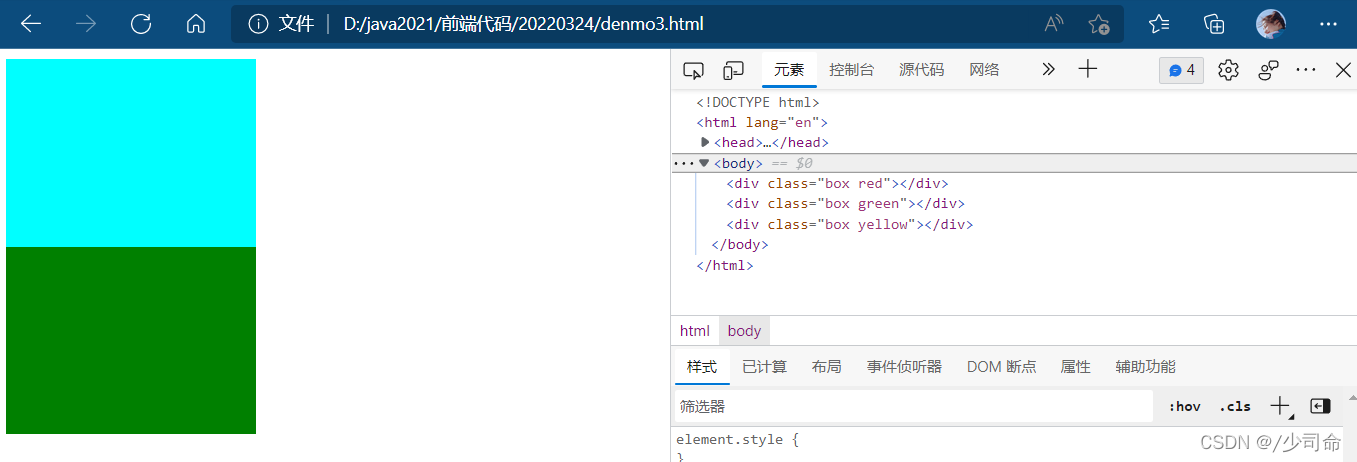Open the 辅助功能 pane
The width and height of the screenshot is (1357, 462).
1146,367
